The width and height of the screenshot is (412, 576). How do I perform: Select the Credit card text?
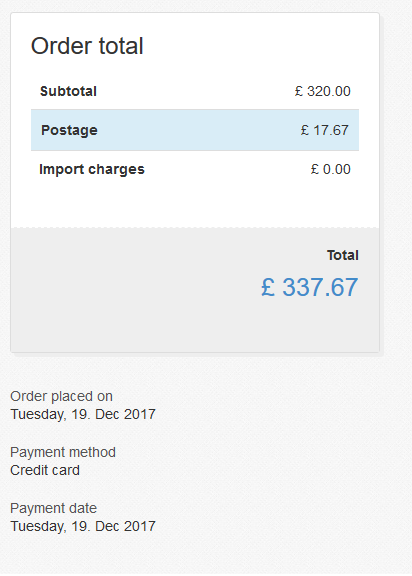[45, 470]
